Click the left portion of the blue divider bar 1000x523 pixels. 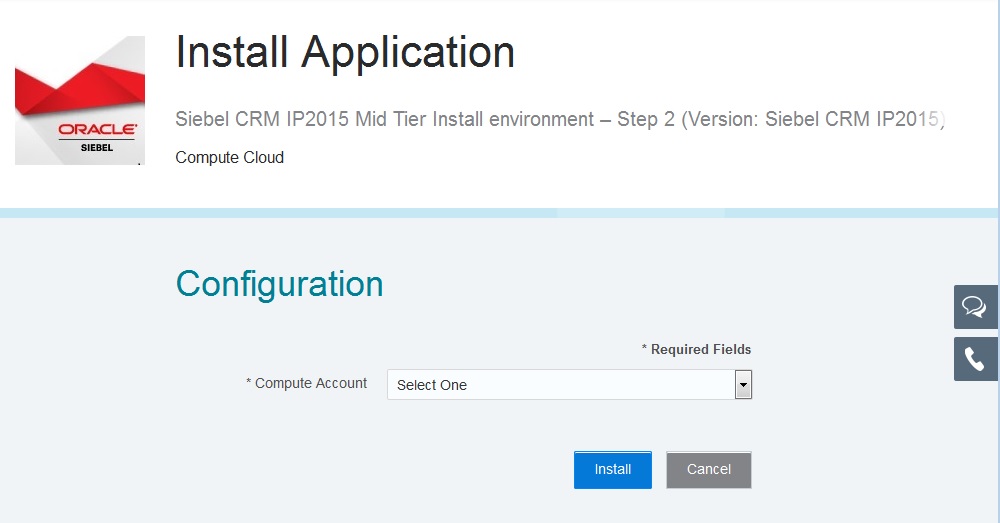(270, 213)
